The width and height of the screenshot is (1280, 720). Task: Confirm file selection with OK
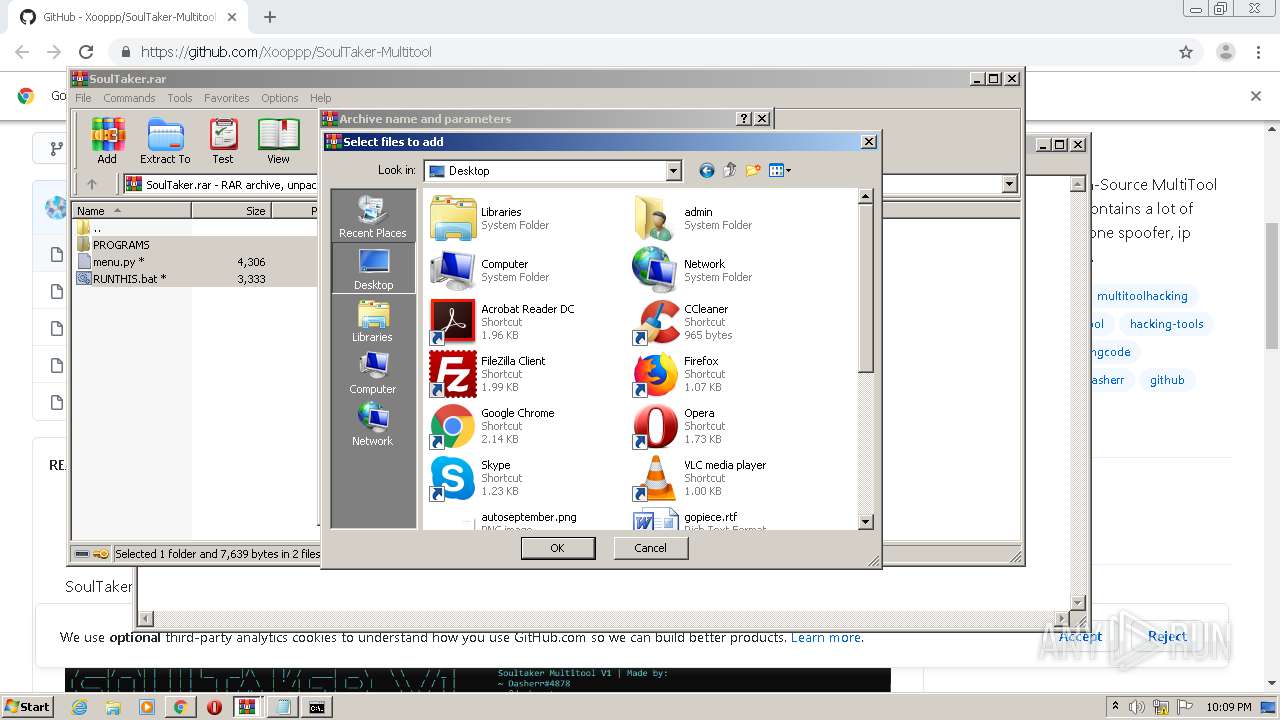(558, 548)
